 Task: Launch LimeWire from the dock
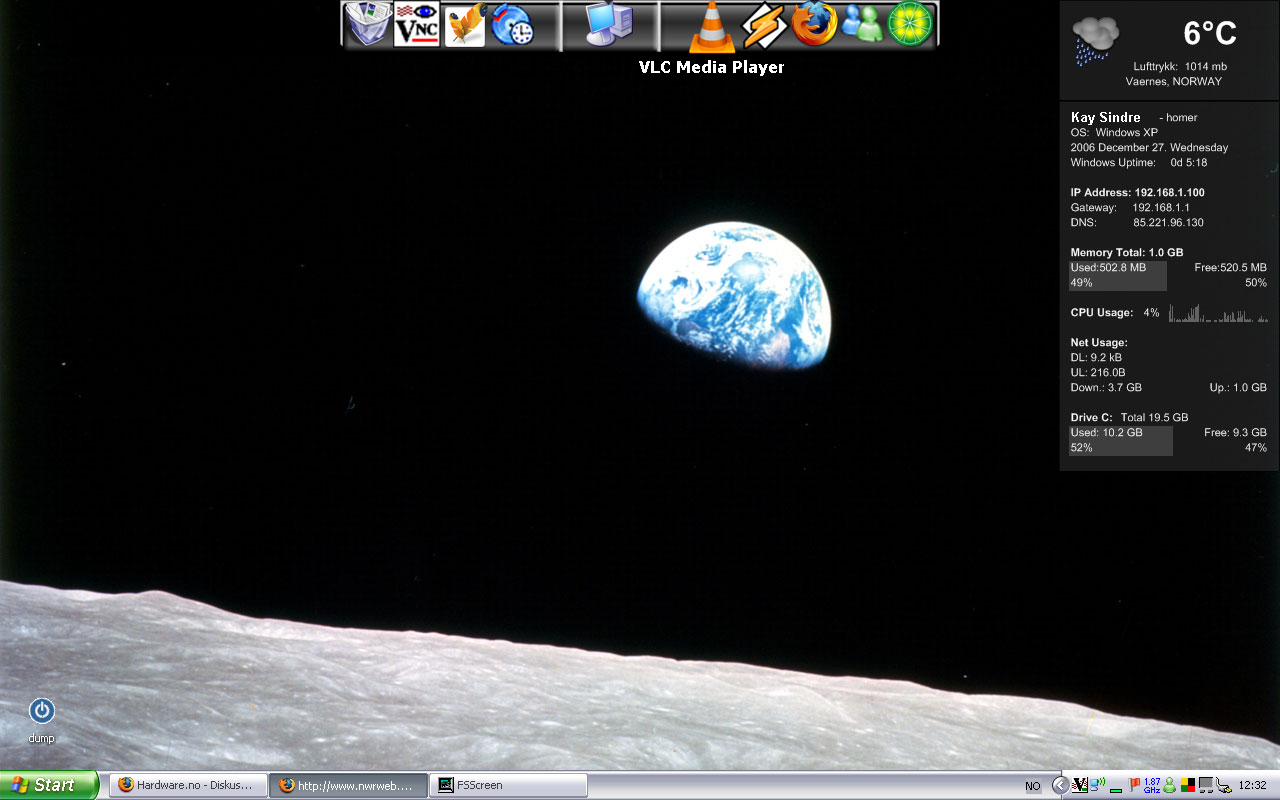click(x=910, y=25)
